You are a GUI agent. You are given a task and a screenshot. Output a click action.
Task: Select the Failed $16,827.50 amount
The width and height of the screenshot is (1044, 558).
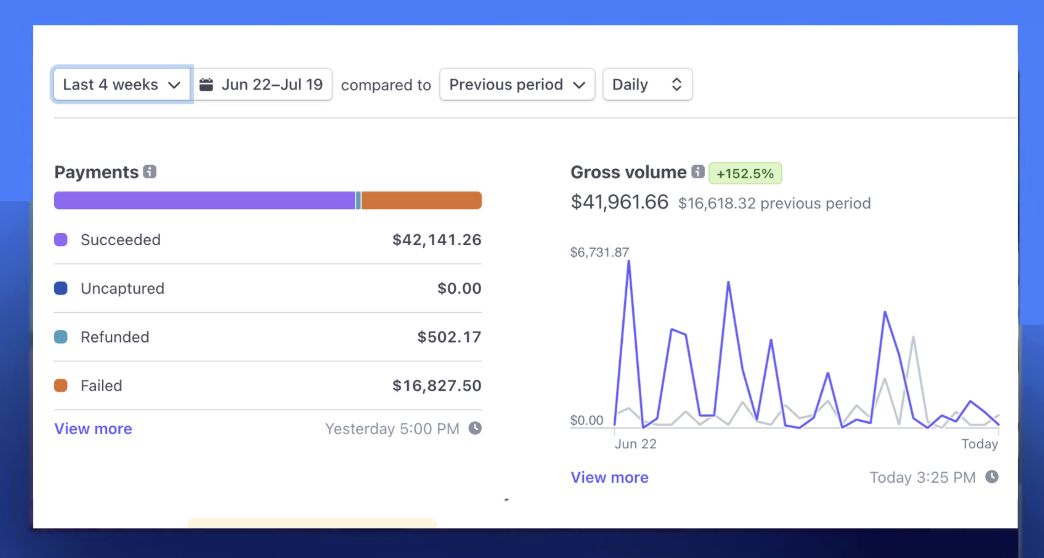pyautogui.click(x=436, y=386)
